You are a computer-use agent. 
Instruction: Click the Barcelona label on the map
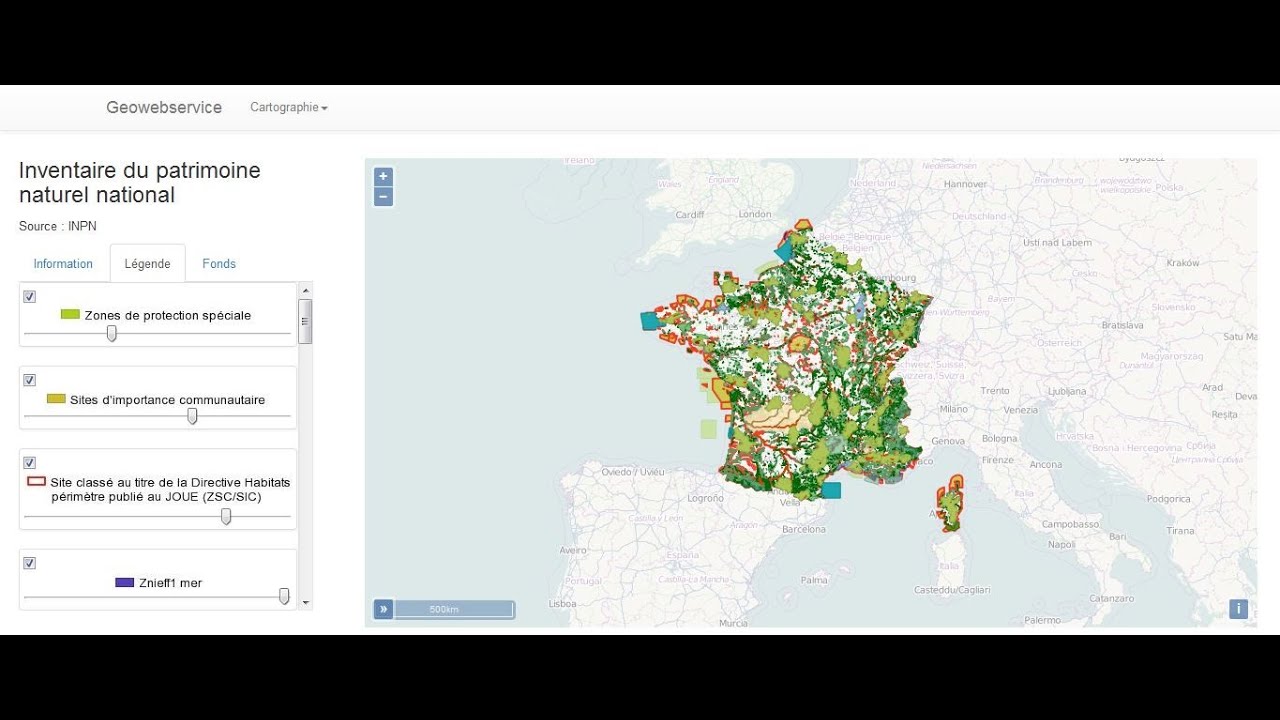point(804,529)
